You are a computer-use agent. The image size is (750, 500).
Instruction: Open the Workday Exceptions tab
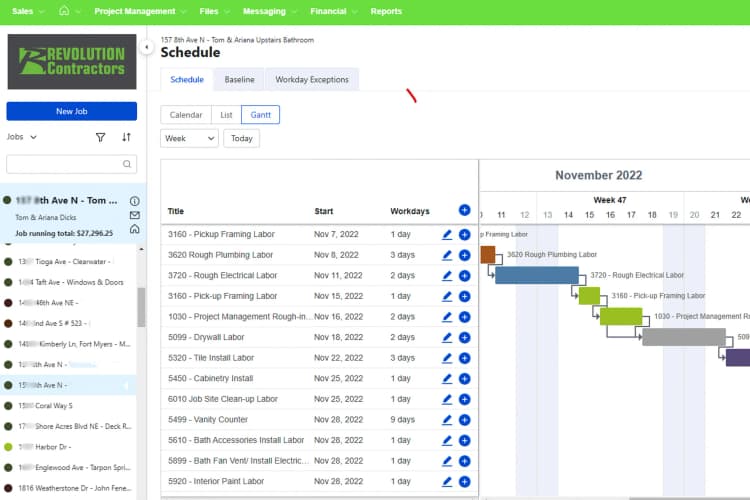click(x=312, y=80)
